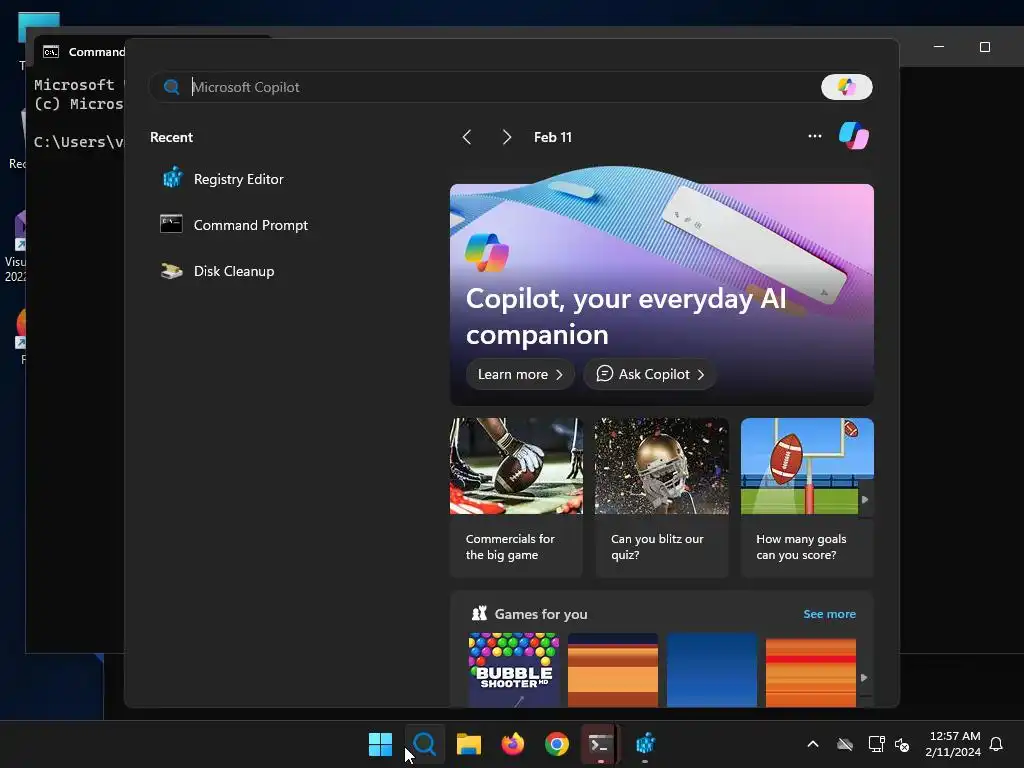The width and height of the screenshot is (1024, 768).
Task: Click the Feb 11 date label
Action: [x=552, y=137]
